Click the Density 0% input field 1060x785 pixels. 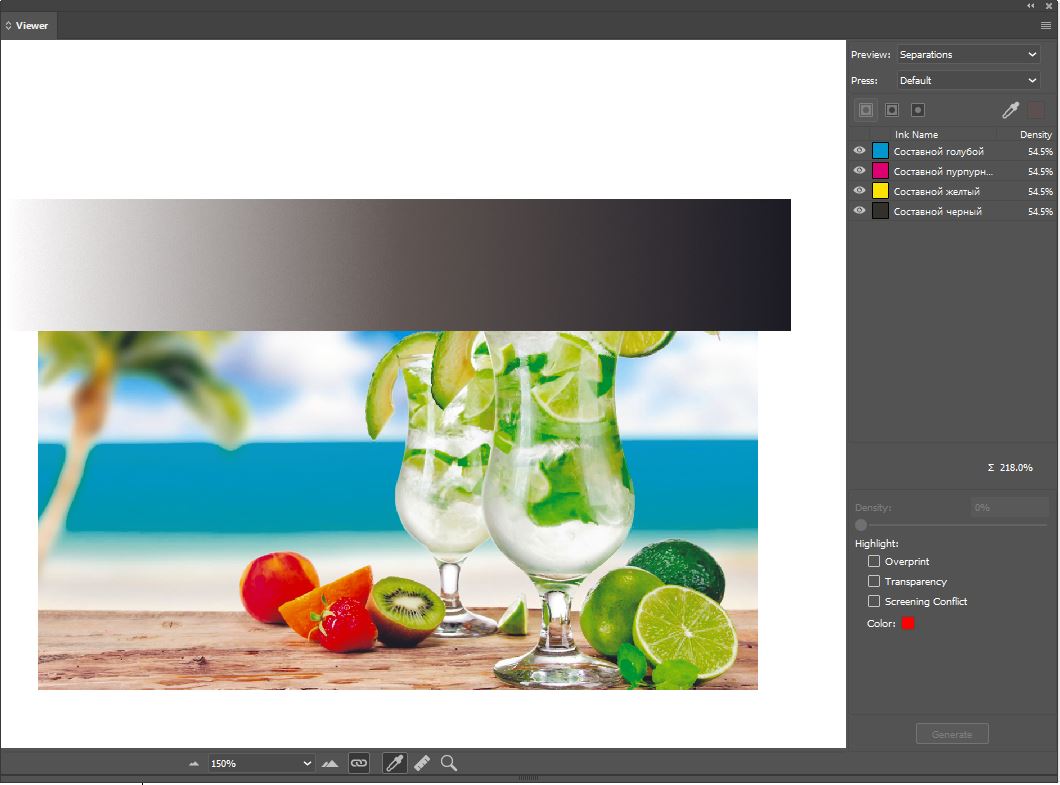pos(1009,507)
